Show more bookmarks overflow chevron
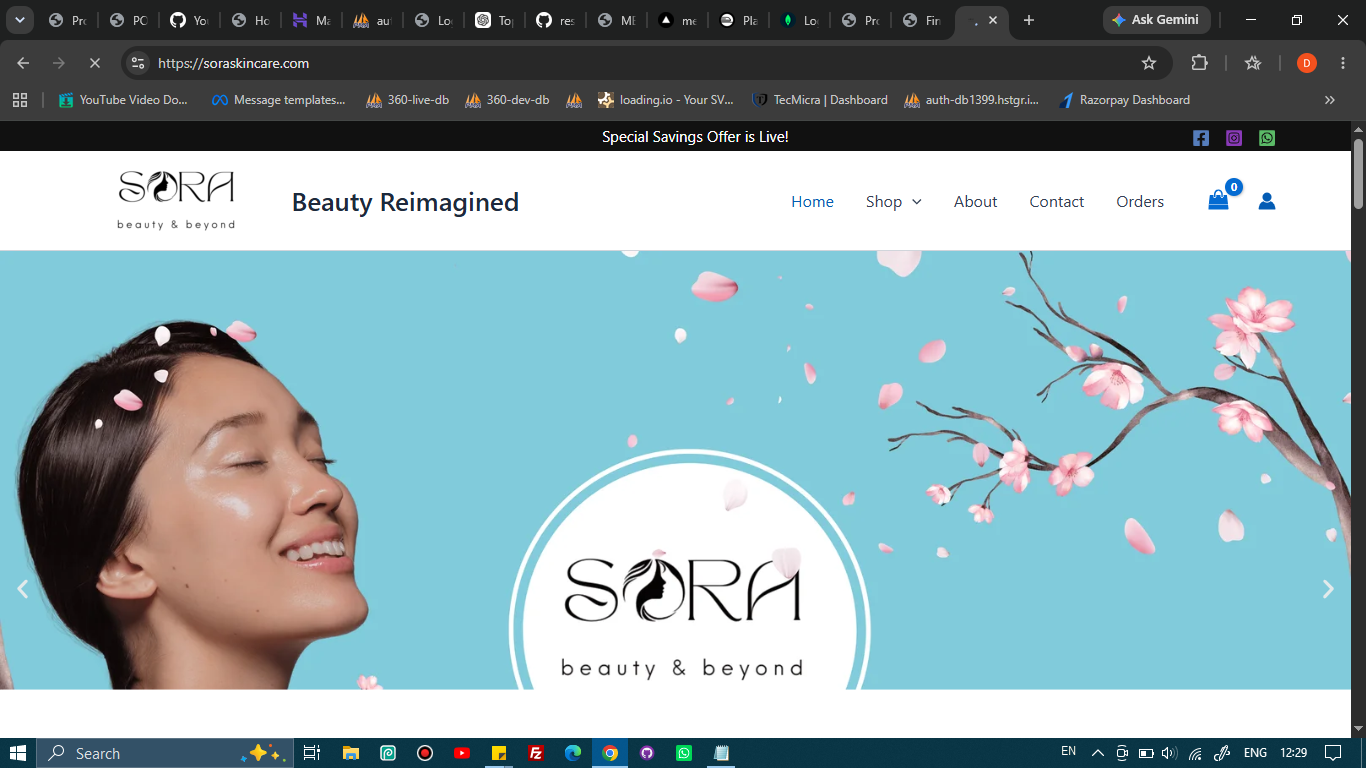This screenshot has height=768, width=1366. tap(1330, 100)
